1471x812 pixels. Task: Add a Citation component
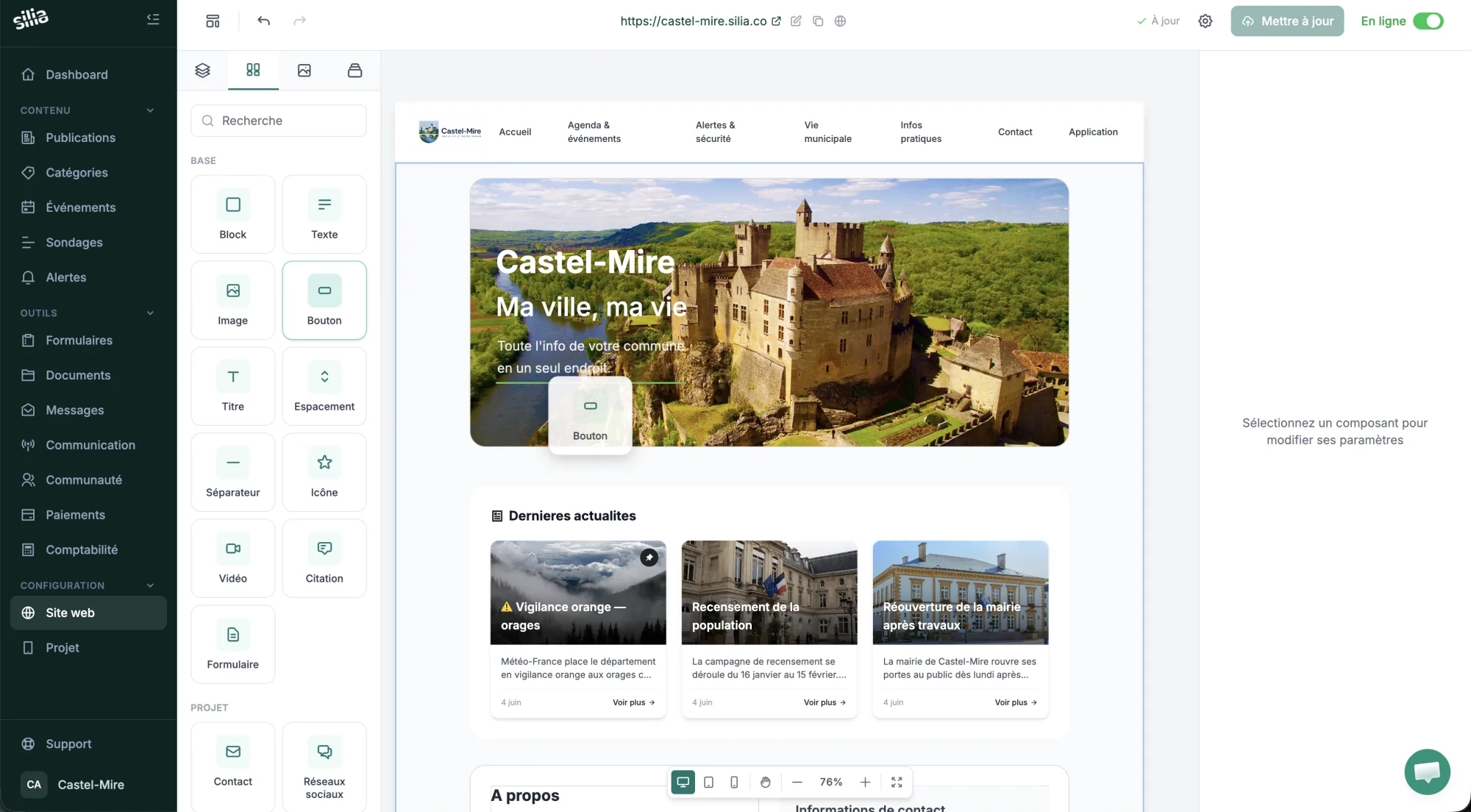[x=324, y=558]
